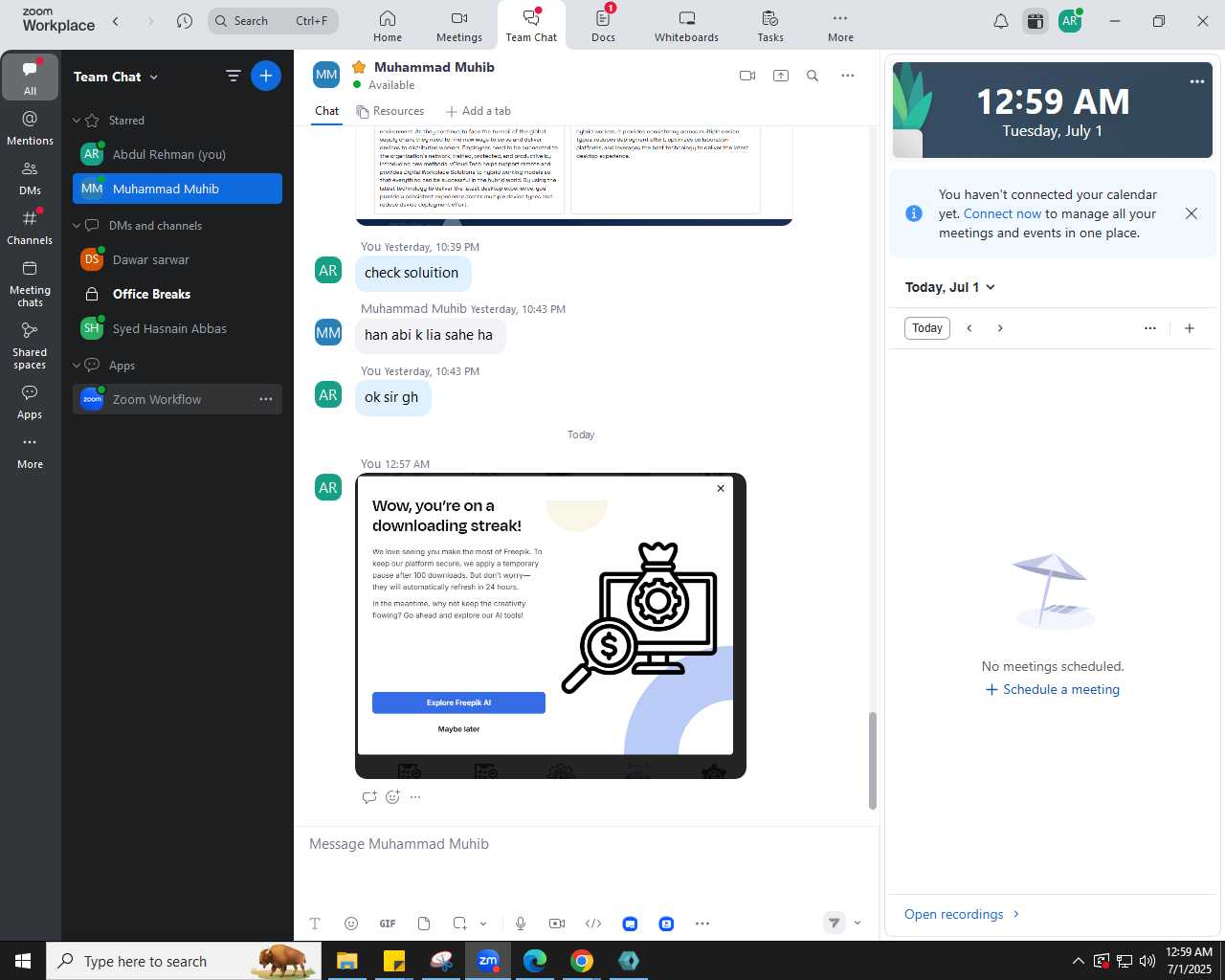This screenshot has width=1225, height=980.
Task: Go to the Whiteboards tab
Action: coord(686,26)
